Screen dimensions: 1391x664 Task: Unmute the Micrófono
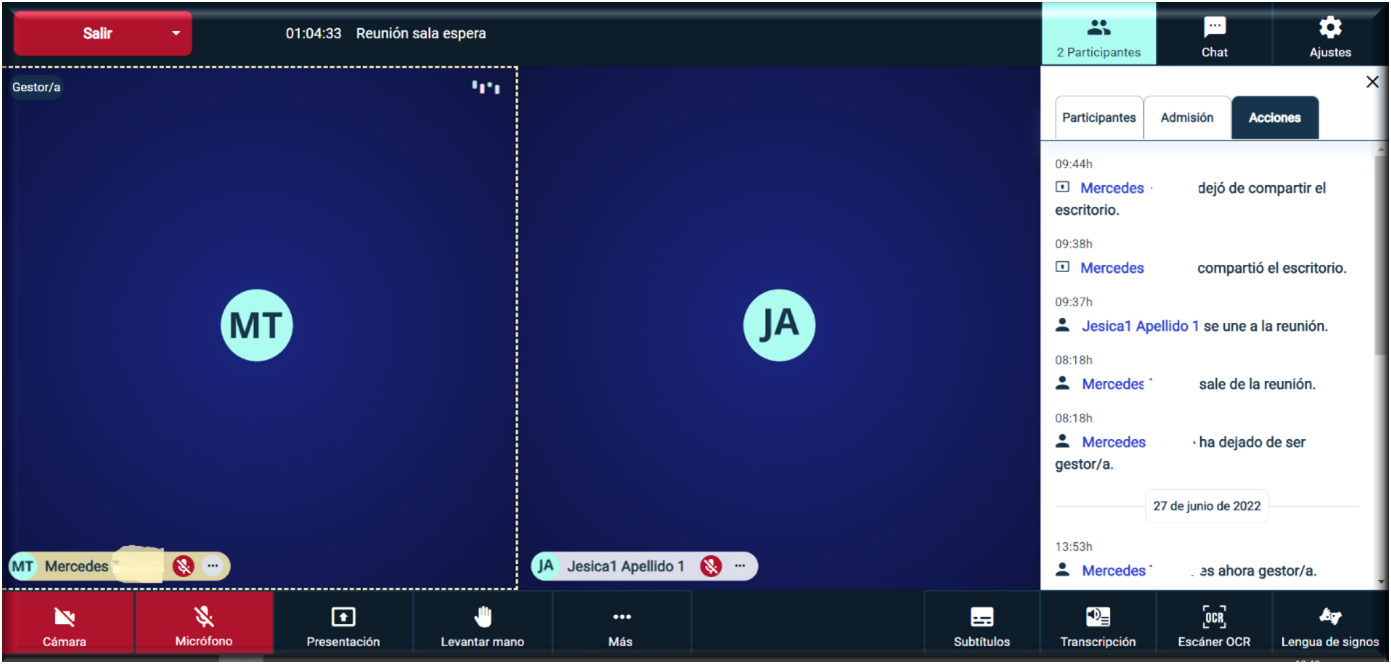click(204, 623)
